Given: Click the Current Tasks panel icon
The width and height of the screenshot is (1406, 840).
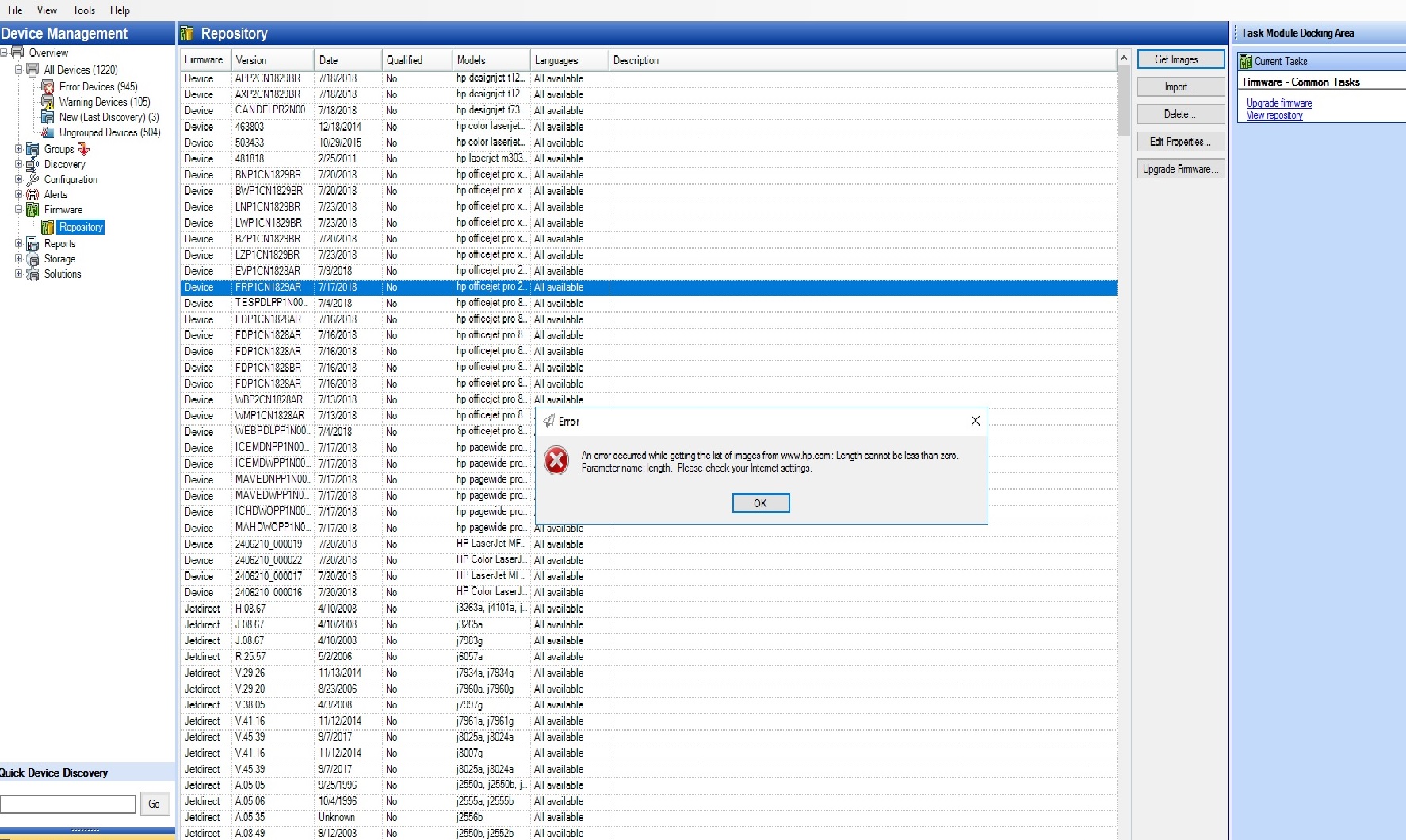Looking at the screenshot, I should (x=1246, y=62).
